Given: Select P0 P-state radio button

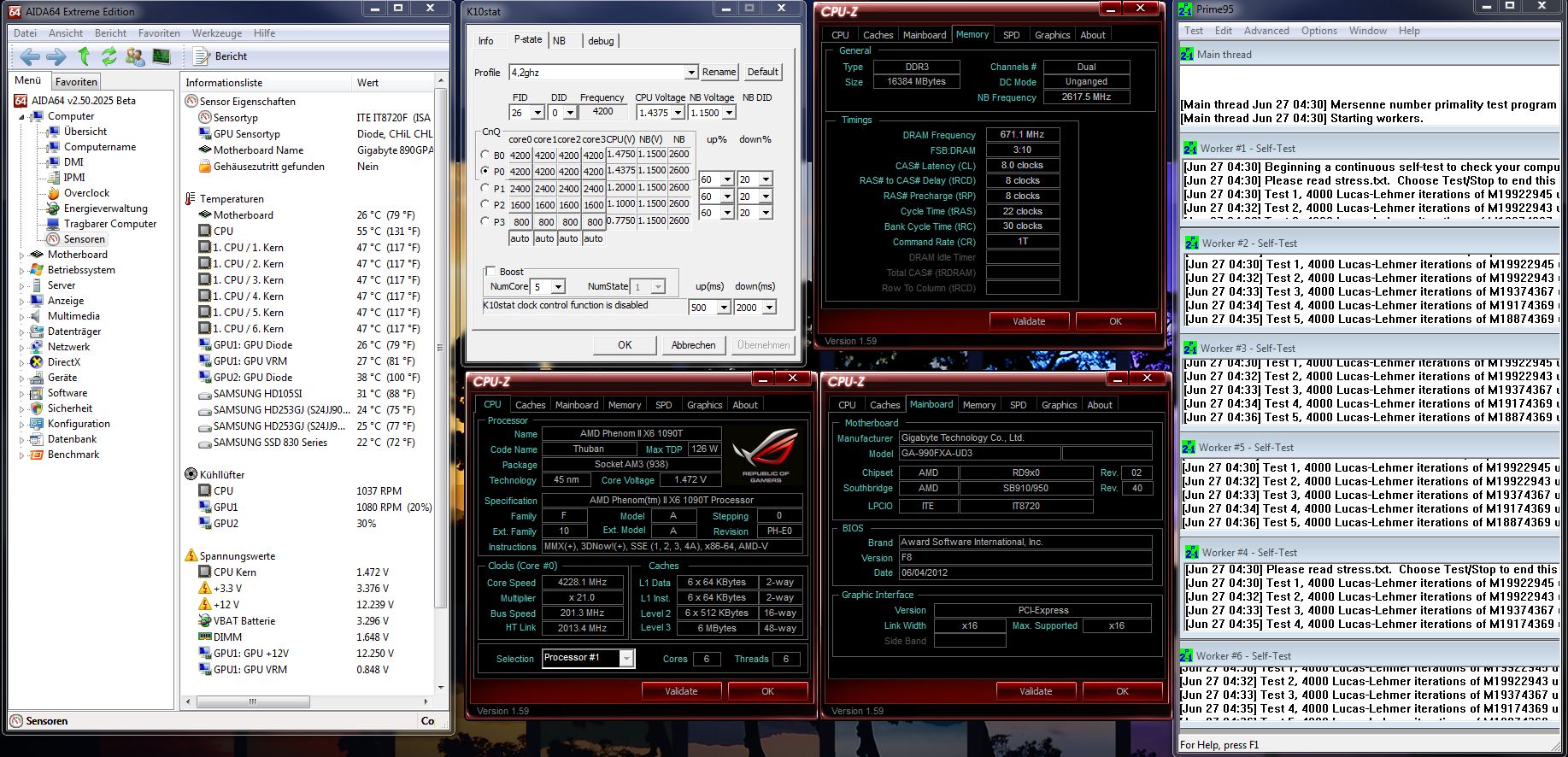Looking at the screenshot, I should point(485,171).
